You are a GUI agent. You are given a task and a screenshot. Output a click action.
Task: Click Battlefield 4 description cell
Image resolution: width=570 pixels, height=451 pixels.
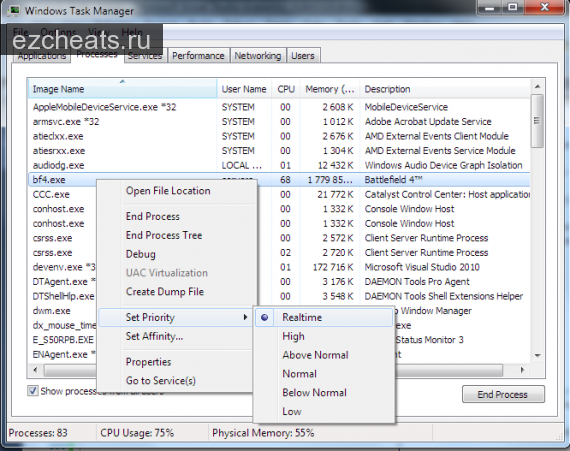point(393,180)
